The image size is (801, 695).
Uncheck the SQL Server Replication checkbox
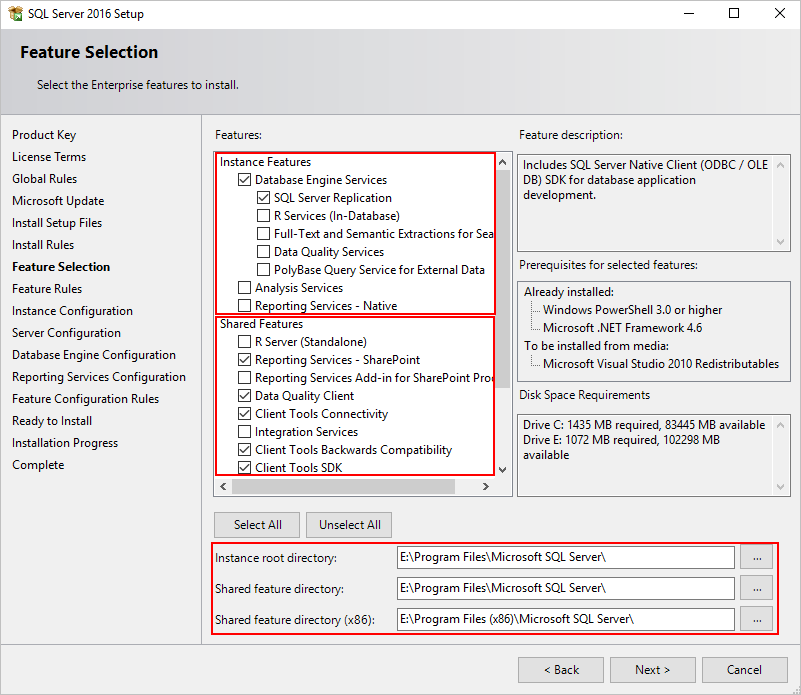tap(263, 198)
